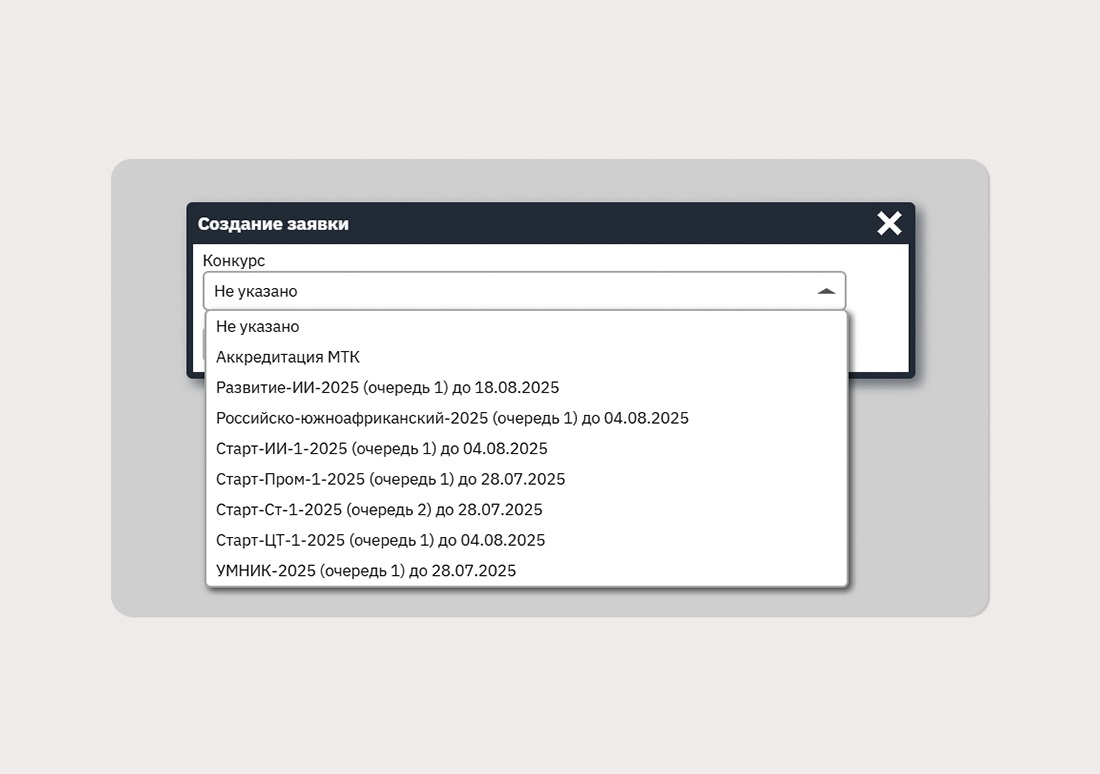Pick Старт-Ст-1-2025 (очередь 2)
Image resolution: width=1100 pixels, height=774 pixels.
point(379,510)
